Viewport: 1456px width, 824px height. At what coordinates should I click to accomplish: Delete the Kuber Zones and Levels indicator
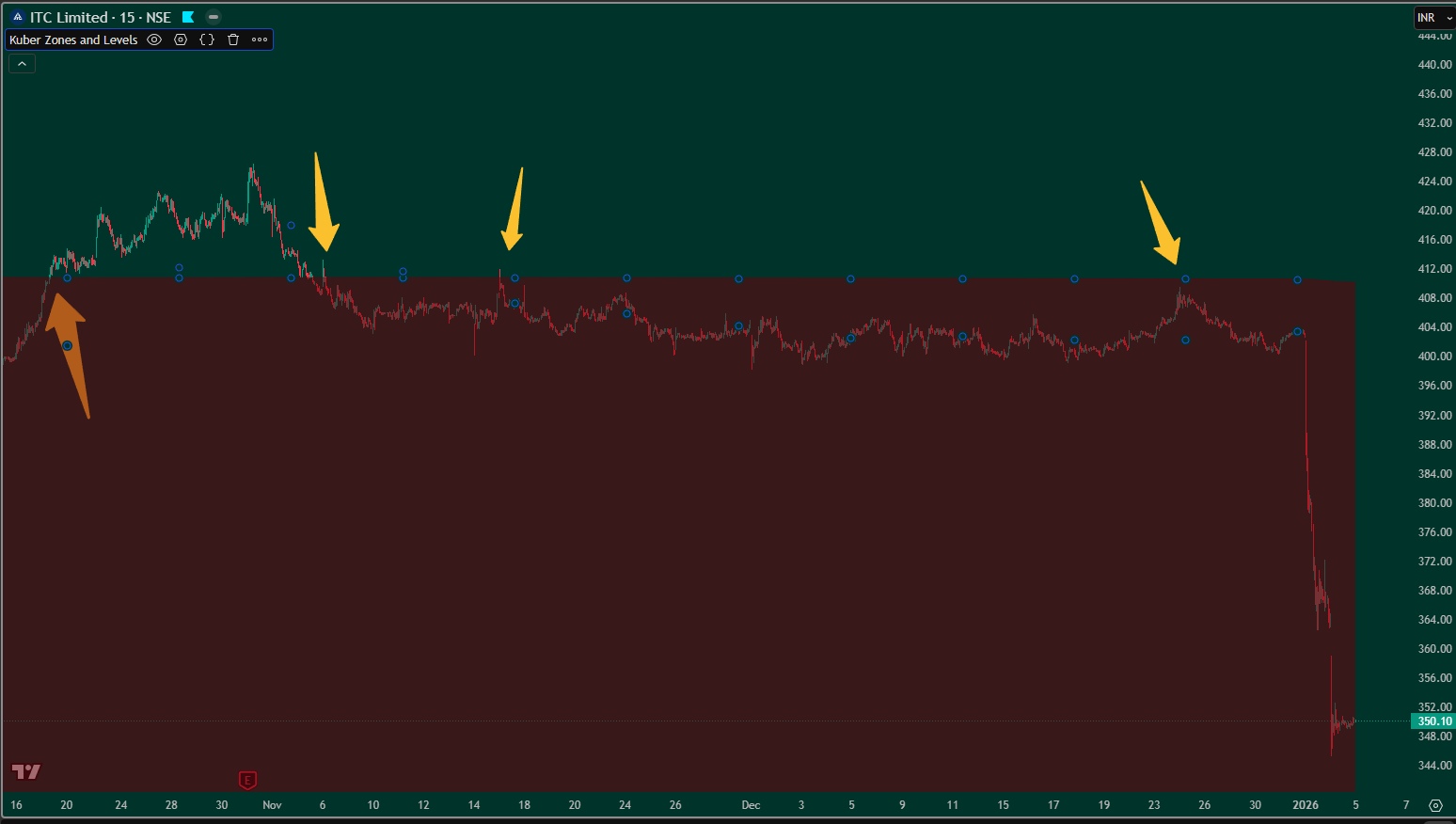tap(232, 40)
